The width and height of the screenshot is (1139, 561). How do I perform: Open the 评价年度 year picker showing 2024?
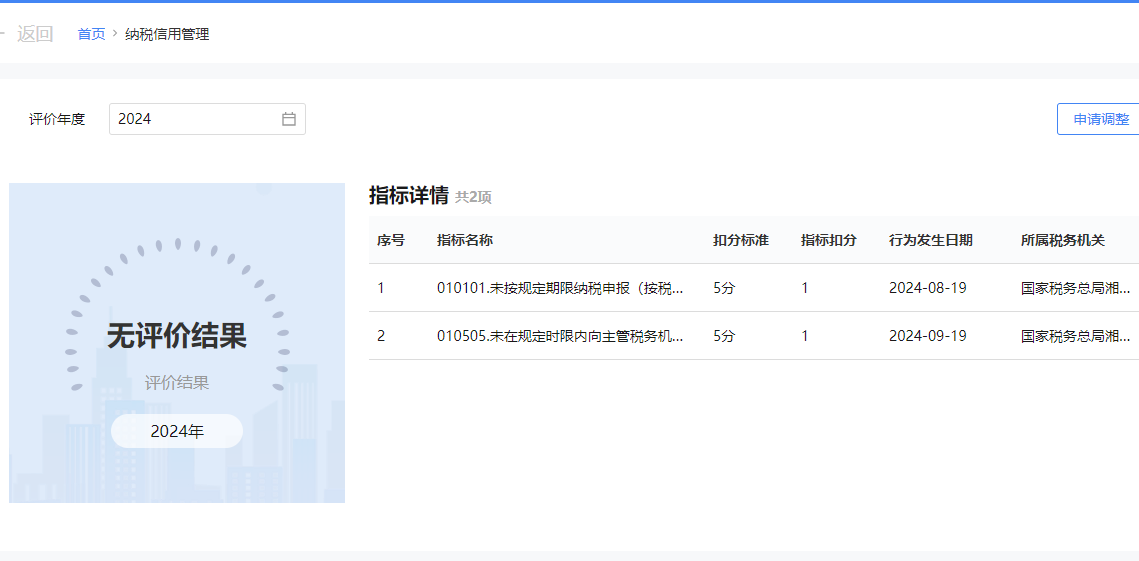point(195,119)
